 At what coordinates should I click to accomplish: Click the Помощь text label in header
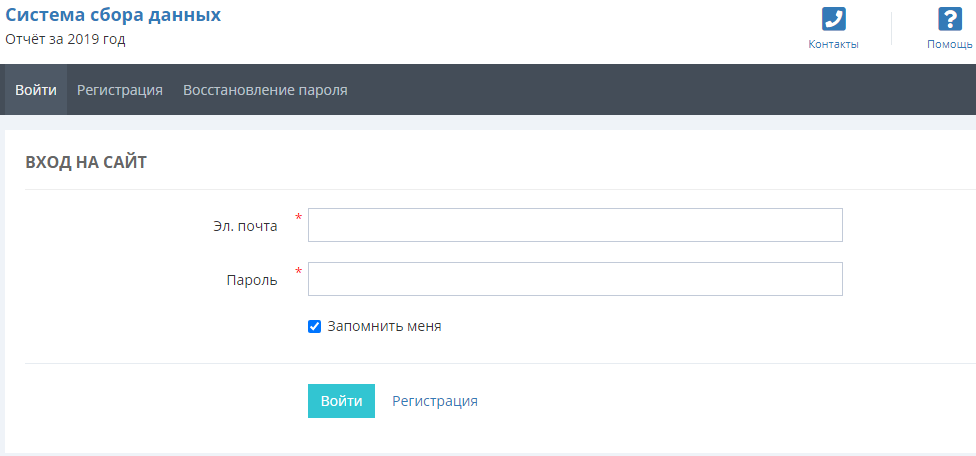point(949,45)
